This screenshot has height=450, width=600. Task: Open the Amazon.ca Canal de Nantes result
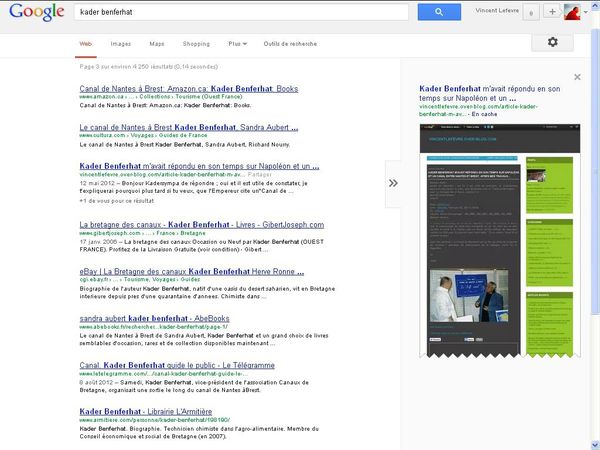pos(189,88)
